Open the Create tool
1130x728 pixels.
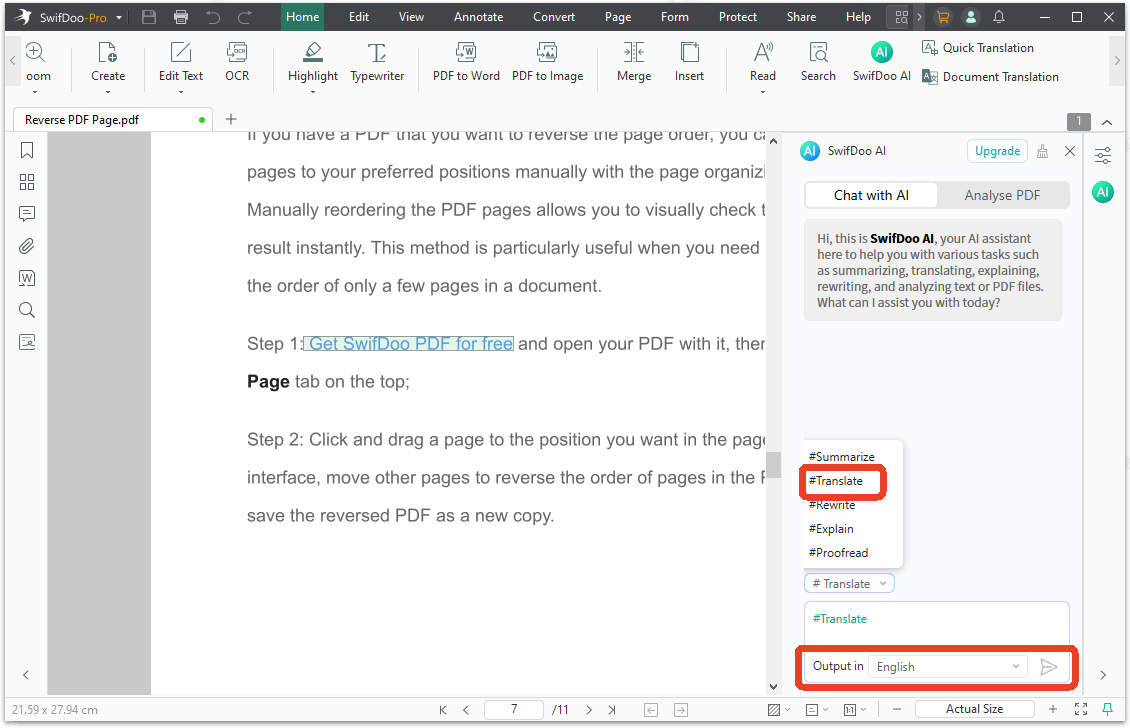[x=108, y=66]
